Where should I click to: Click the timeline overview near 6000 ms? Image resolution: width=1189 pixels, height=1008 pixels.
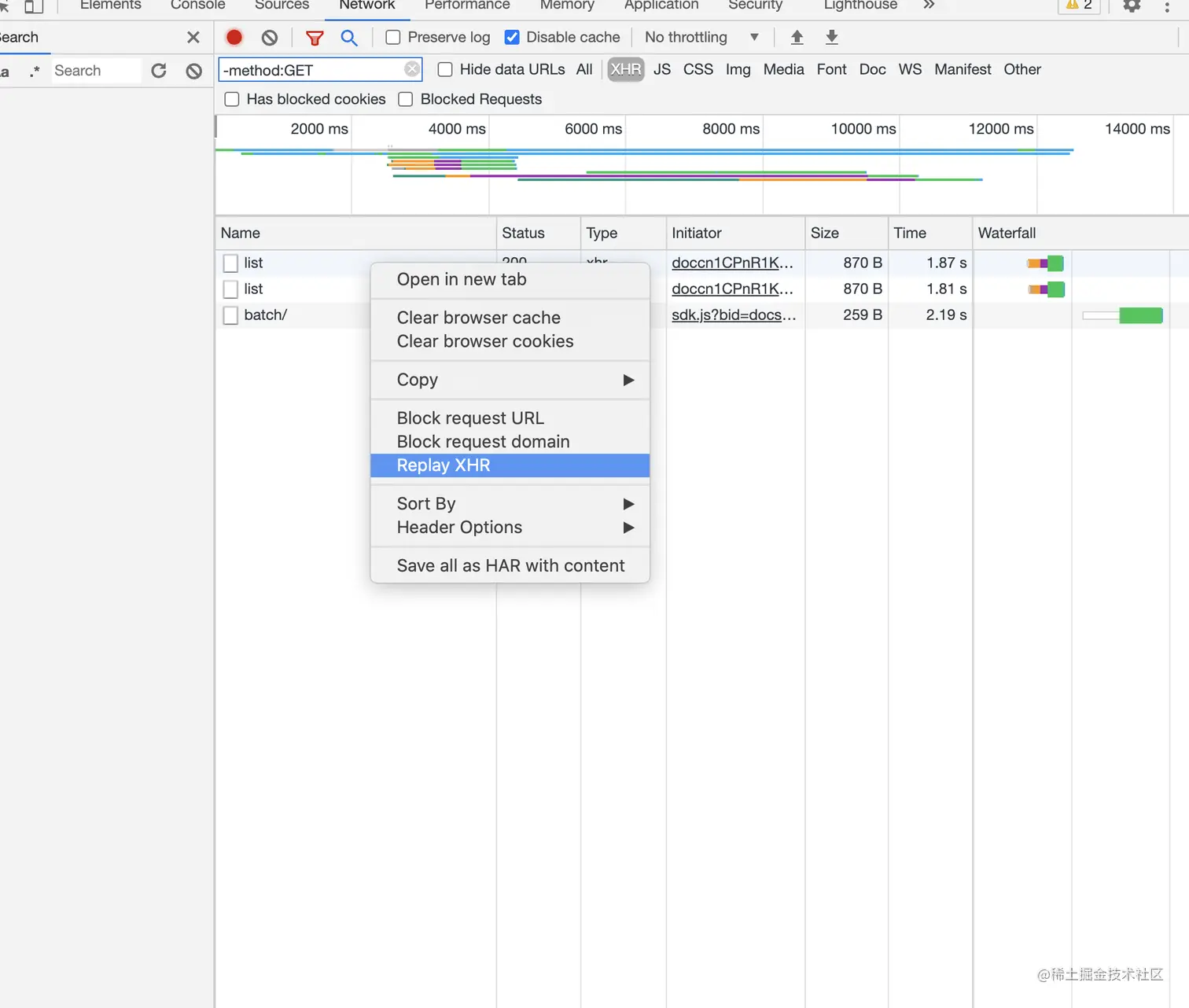click(592, 165)
